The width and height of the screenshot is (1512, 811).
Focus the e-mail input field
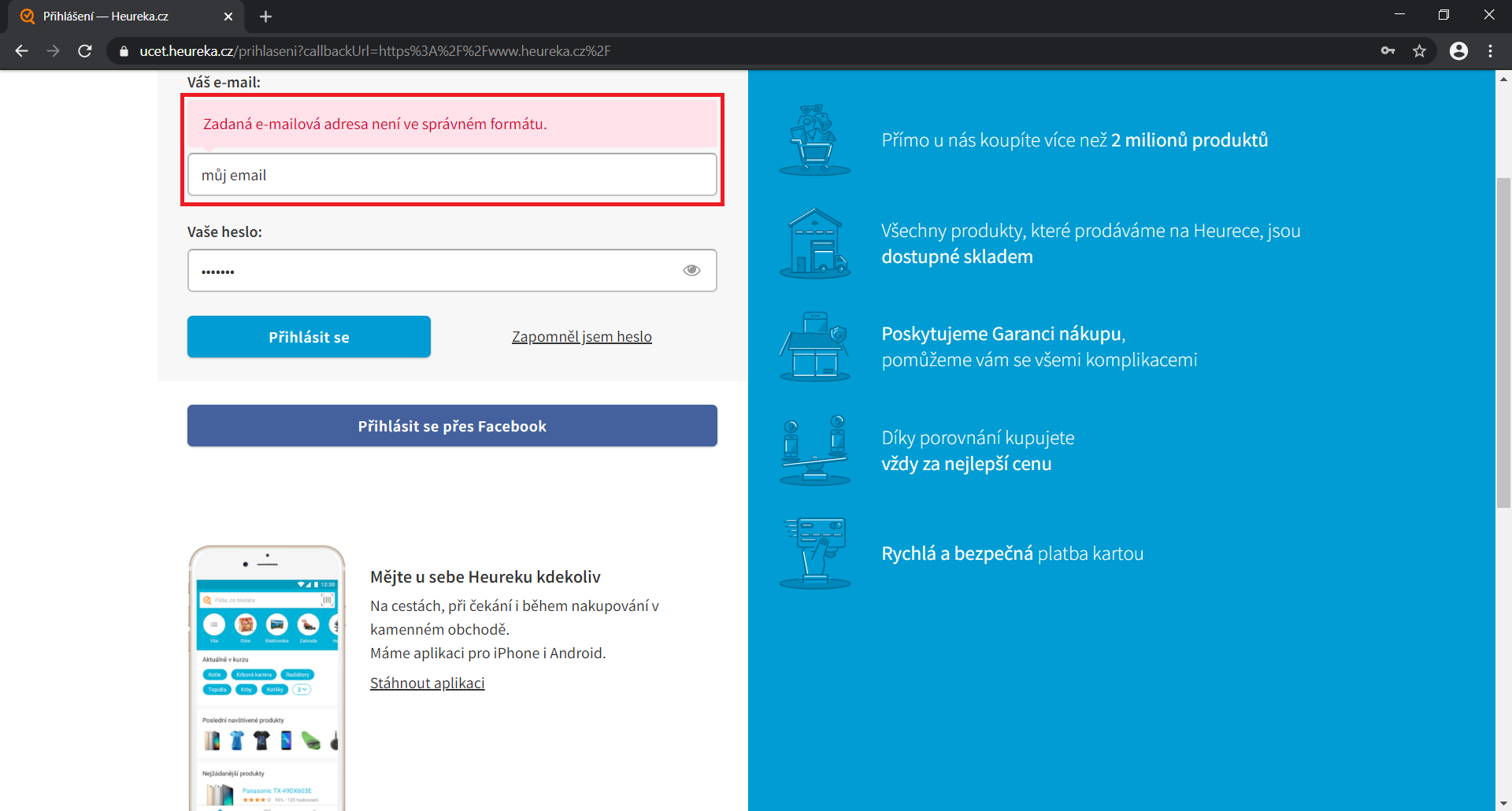(x=452, y=175)
